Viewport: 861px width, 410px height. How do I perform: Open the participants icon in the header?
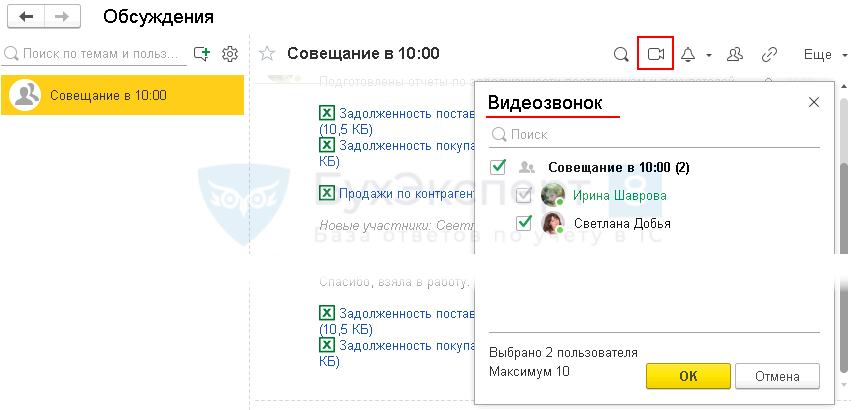(735, 54)
